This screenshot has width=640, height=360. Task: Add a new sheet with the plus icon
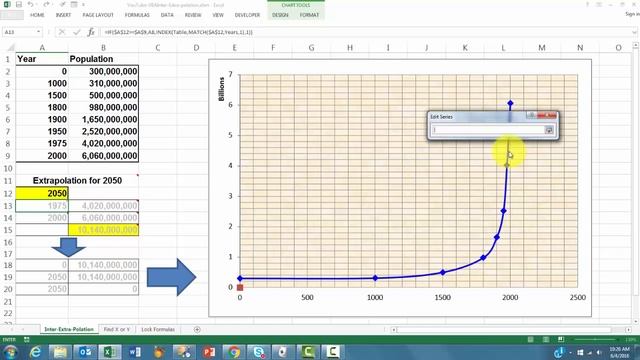point(197,329)
